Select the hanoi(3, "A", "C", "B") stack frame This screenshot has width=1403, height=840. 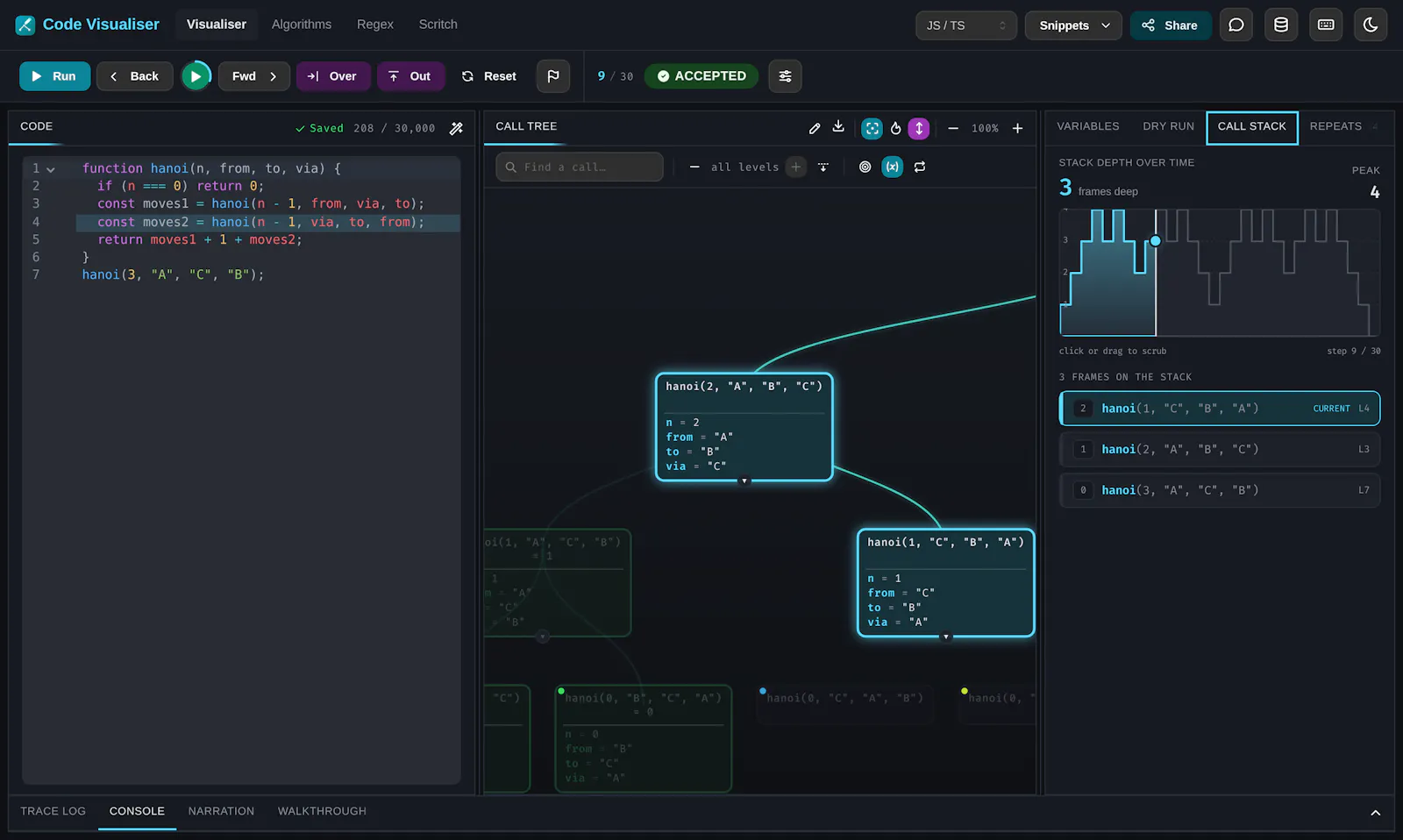pyautogui.click(x=1220, y=490)
